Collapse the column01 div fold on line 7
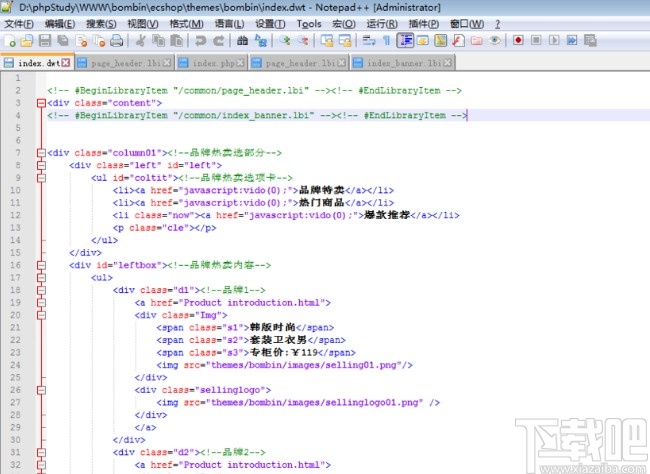Image resolution: width=650 pixels, height=474 pixels. coord(41,153)
